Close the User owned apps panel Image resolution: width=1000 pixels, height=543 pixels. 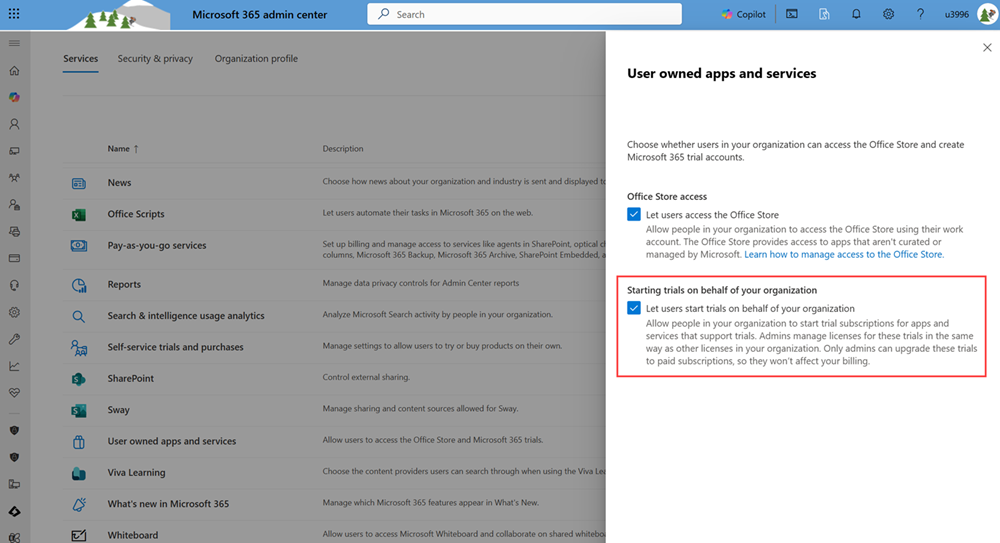click(988, 47)
